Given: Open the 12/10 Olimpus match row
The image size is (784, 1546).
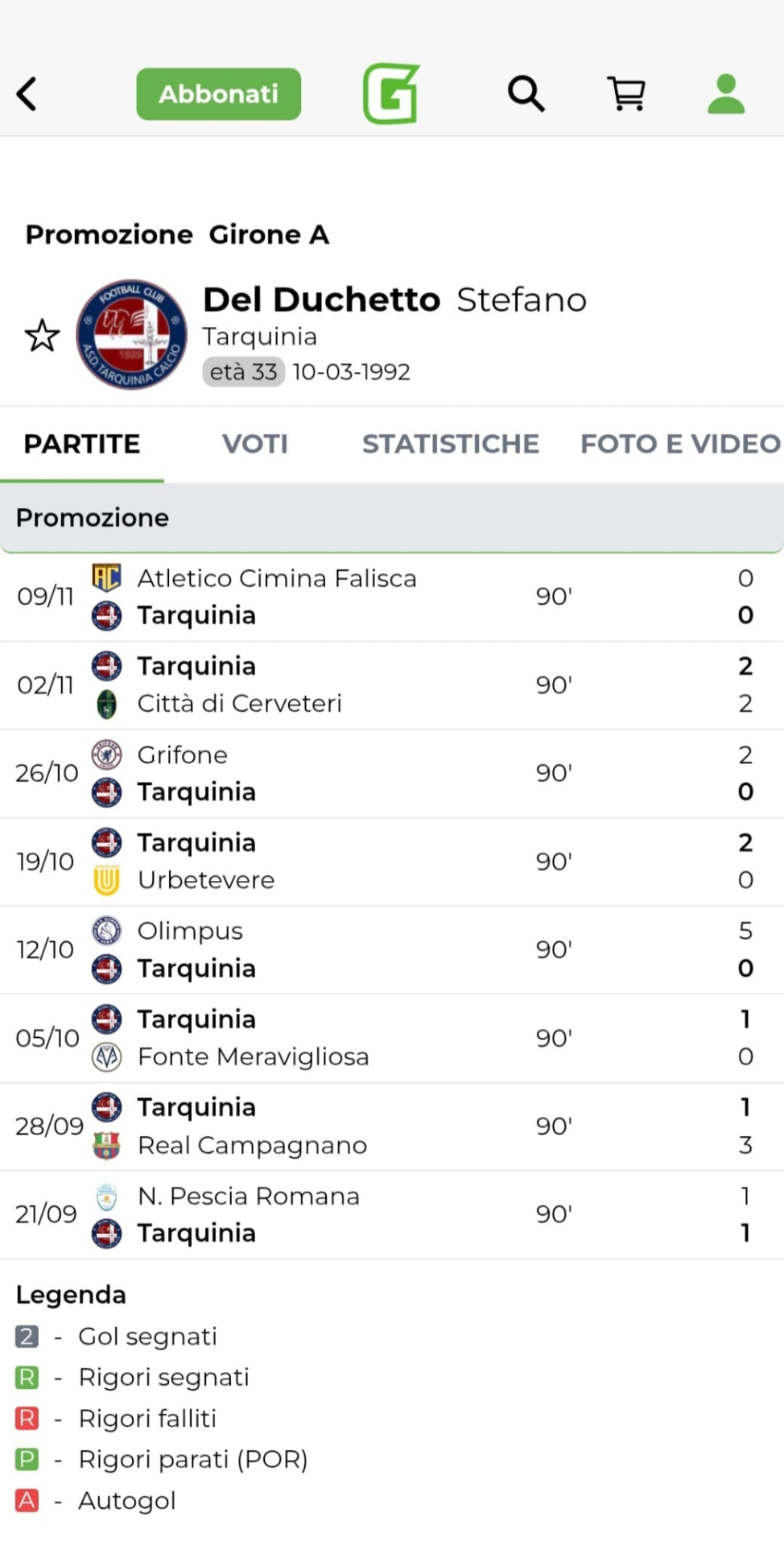Looking at the screenshot, I should pos(392,950).
